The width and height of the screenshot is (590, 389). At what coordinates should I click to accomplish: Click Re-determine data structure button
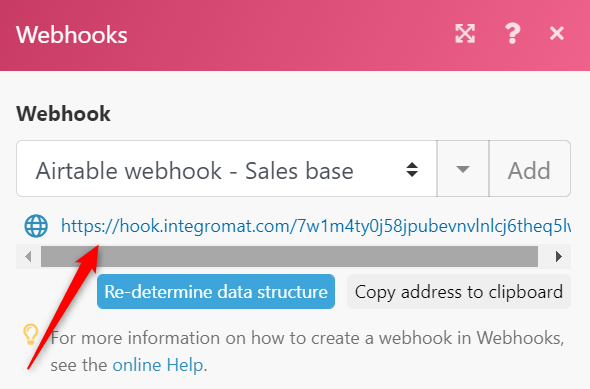216,292
